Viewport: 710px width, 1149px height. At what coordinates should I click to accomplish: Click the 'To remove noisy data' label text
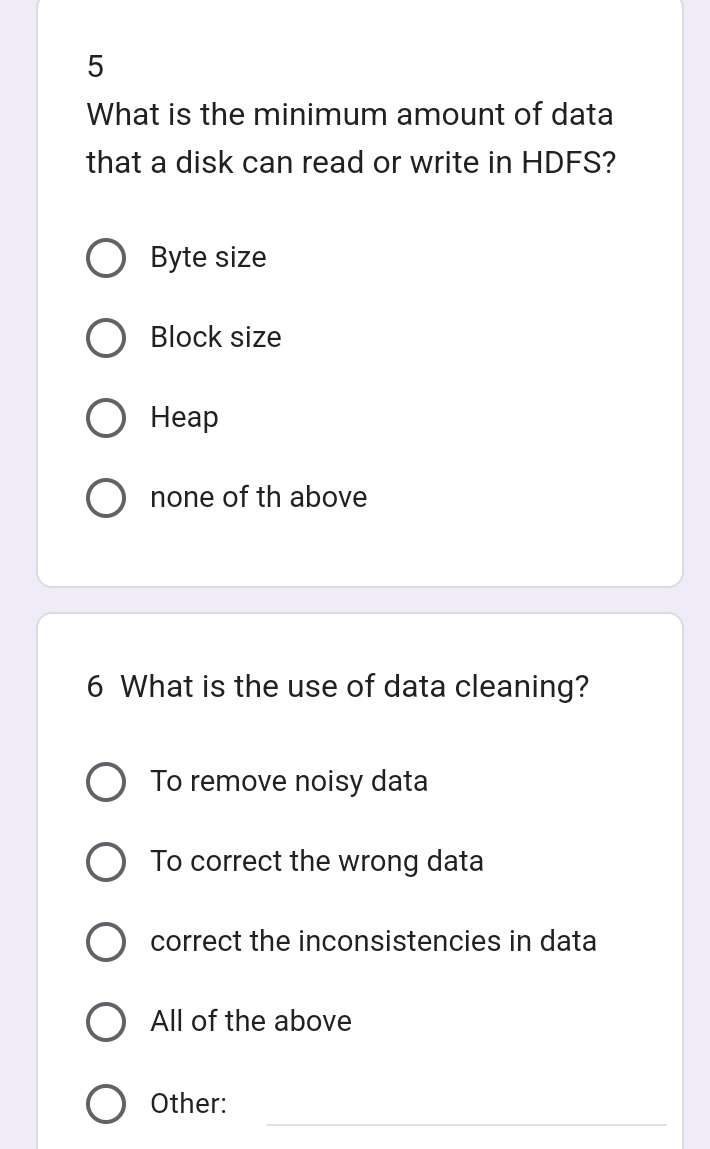[x=289, y=781]
